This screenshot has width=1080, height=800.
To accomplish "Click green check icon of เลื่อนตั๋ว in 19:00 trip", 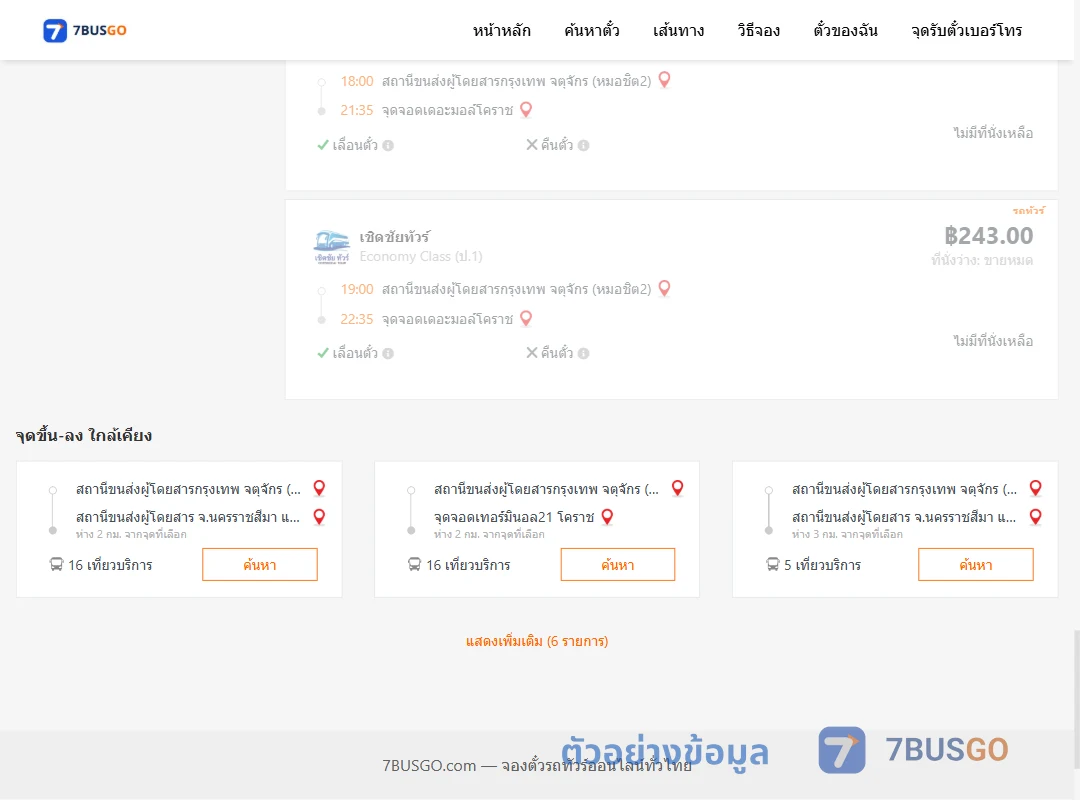I will (322, 353).
